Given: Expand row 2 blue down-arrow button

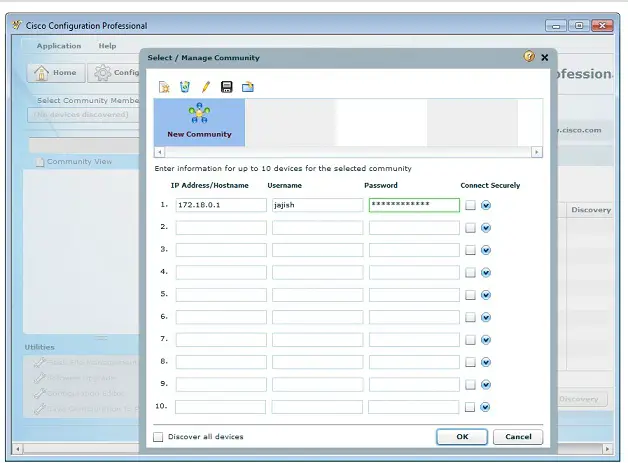Looking at the screenshot, I should (486, 228).
